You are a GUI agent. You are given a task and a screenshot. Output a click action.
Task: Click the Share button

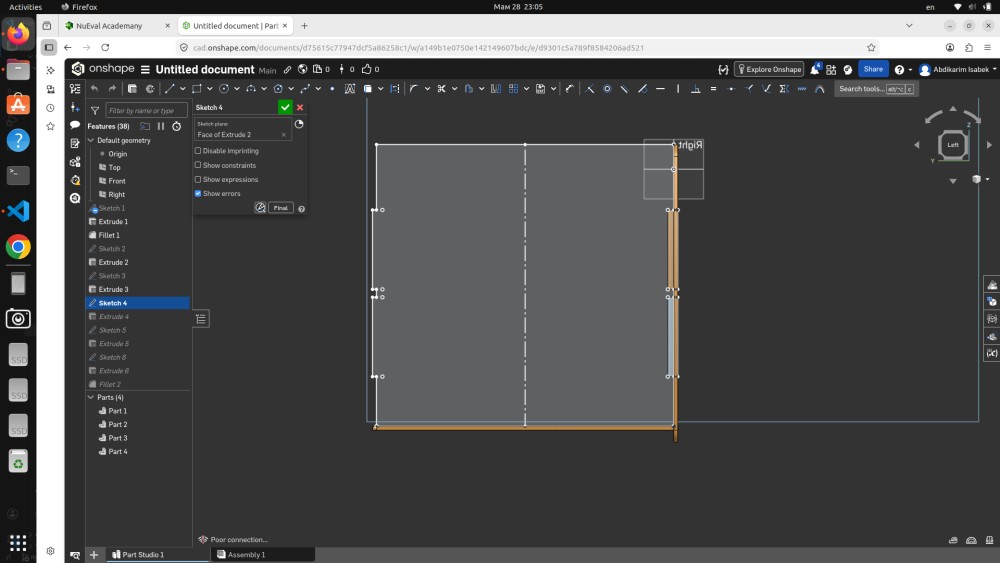tap(873, 69)
